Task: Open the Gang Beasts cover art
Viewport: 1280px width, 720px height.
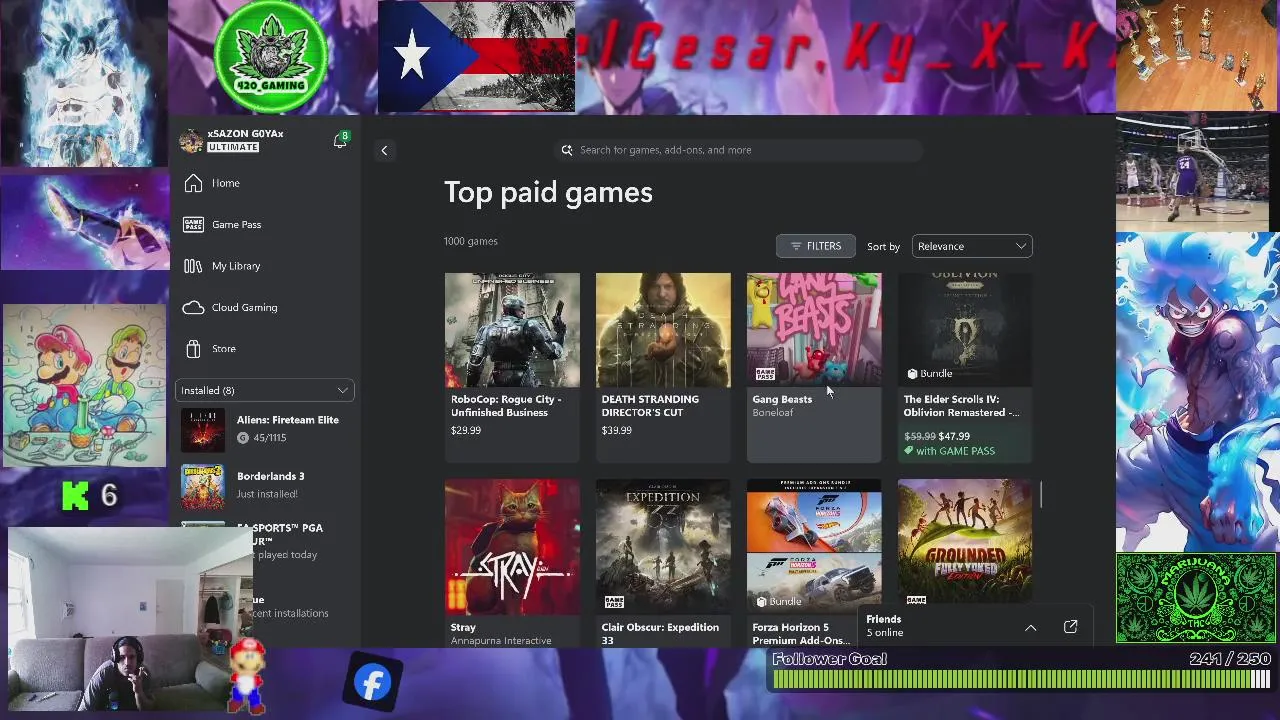Action: (814, 330)
